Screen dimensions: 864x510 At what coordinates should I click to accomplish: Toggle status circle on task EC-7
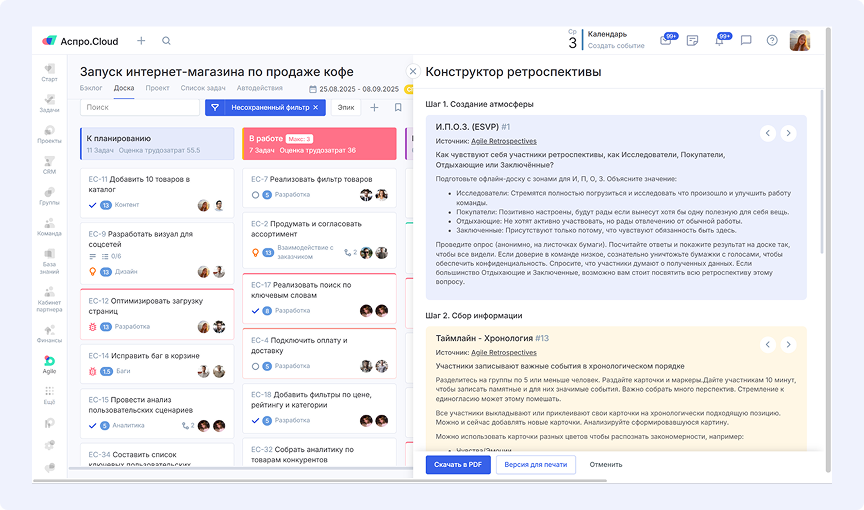255,195
